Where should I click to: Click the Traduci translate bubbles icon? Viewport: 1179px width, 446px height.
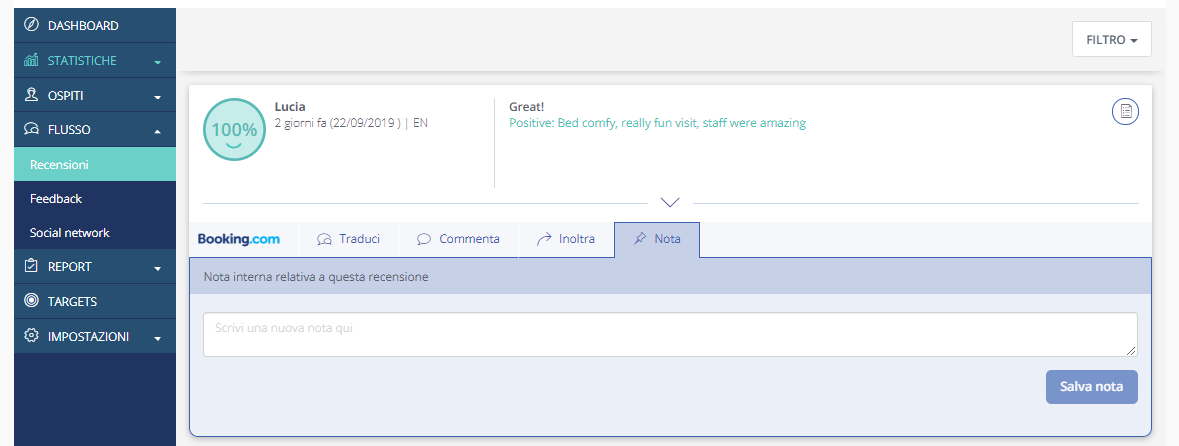(x=325, y=239)
